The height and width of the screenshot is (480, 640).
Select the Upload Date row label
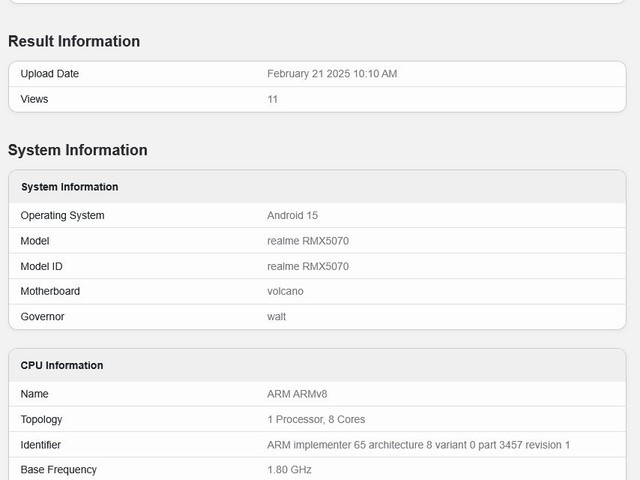[49, 74]
